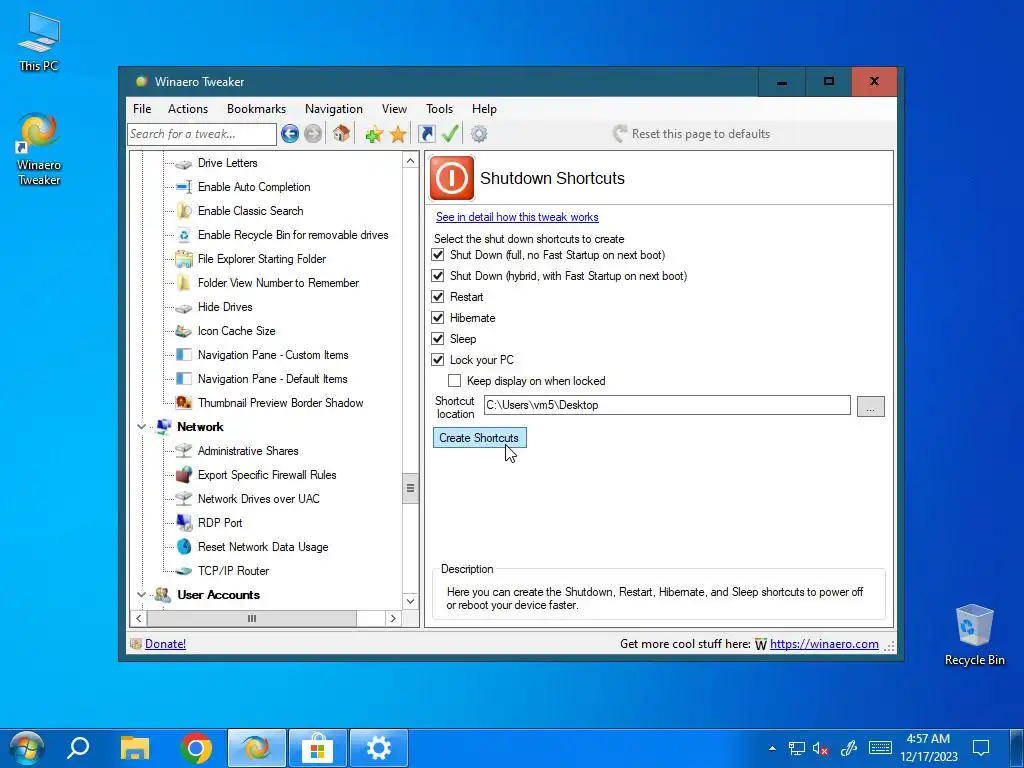Click the green checkmark toolbar icon

coord(450,134)
